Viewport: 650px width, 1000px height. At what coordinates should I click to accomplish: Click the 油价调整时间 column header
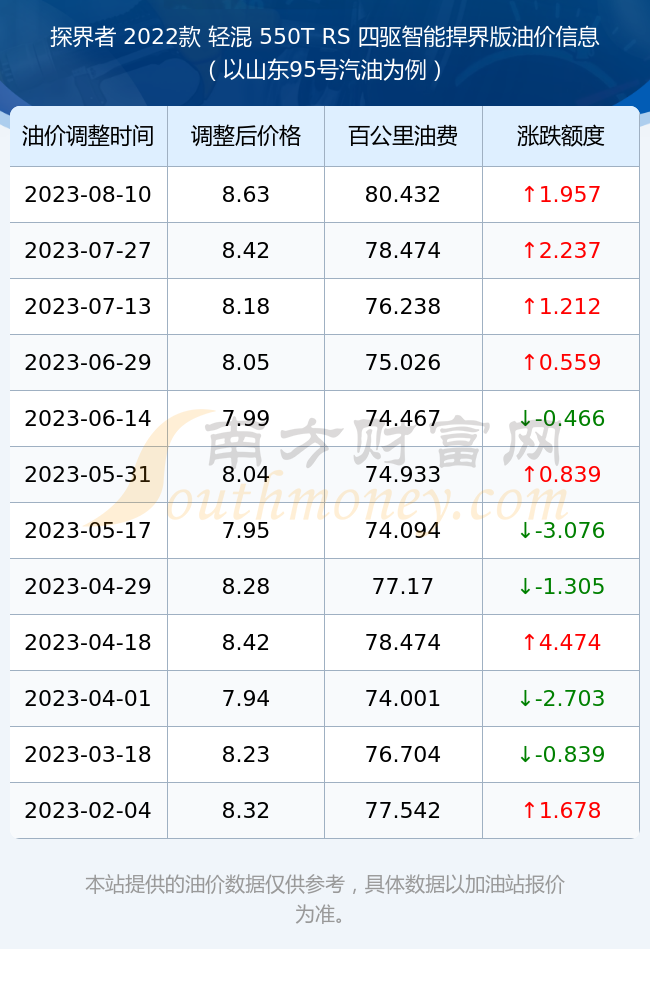coord(88,136)
